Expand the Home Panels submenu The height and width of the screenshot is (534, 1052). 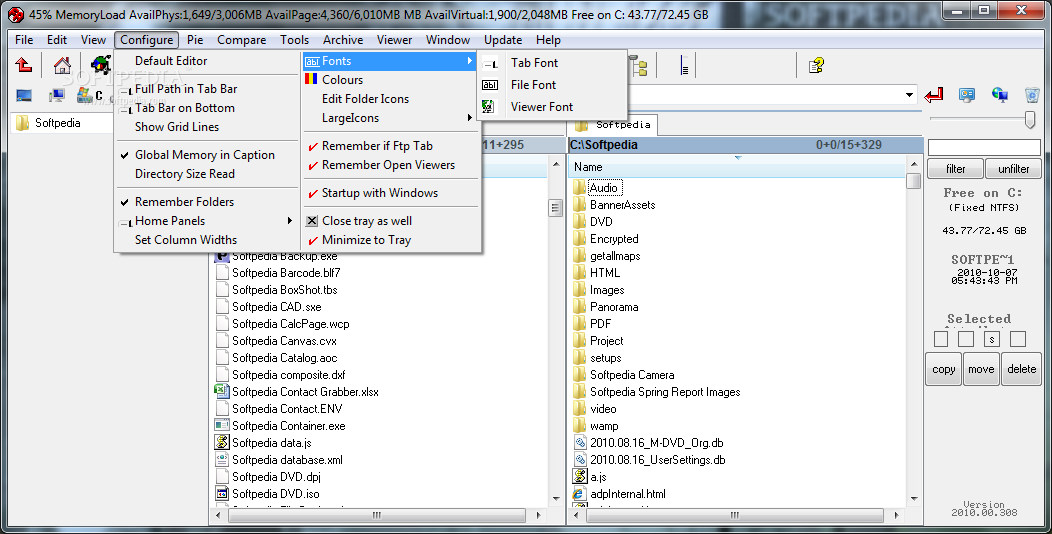(x=205, y=221)
